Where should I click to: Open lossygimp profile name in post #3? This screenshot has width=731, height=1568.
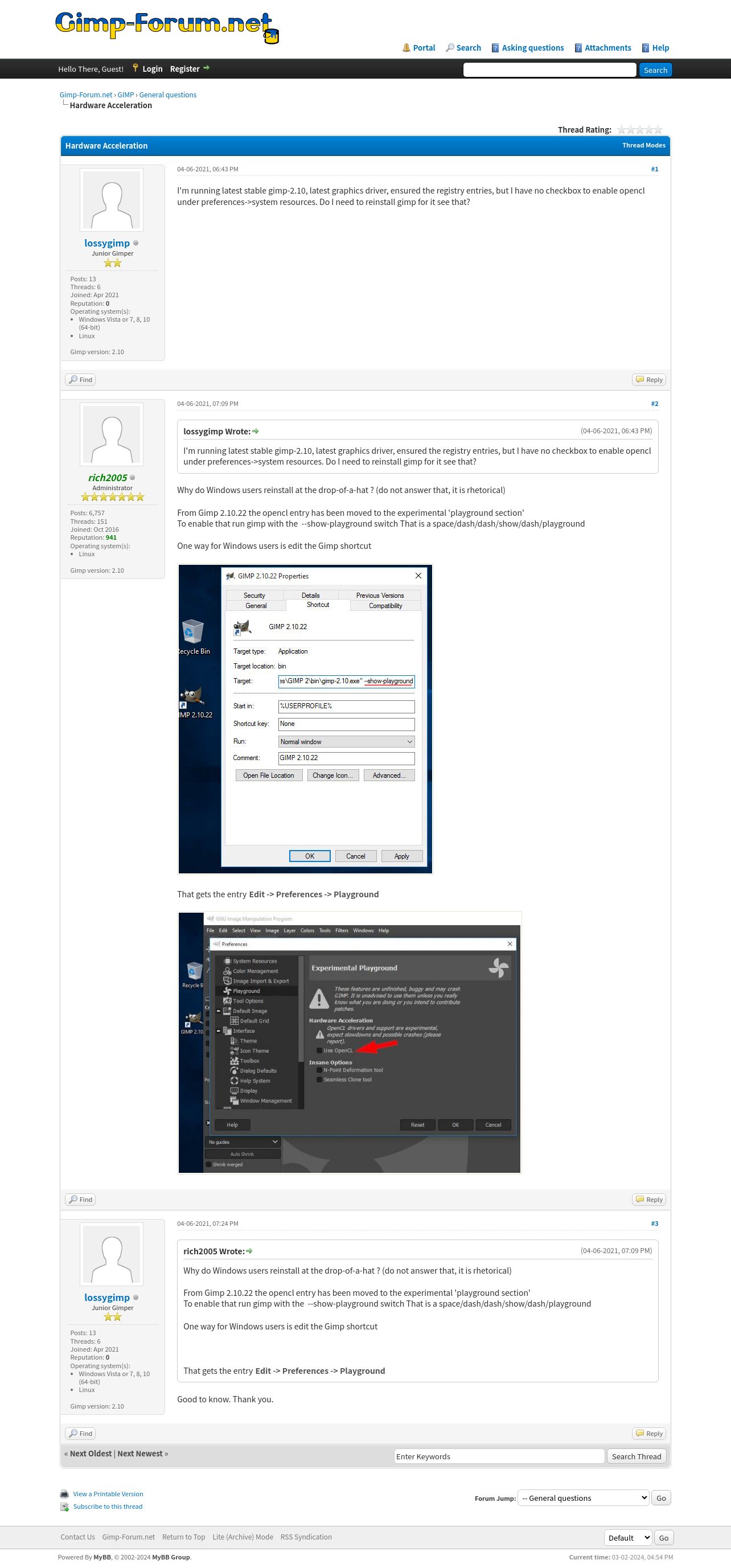point(107,1297)
